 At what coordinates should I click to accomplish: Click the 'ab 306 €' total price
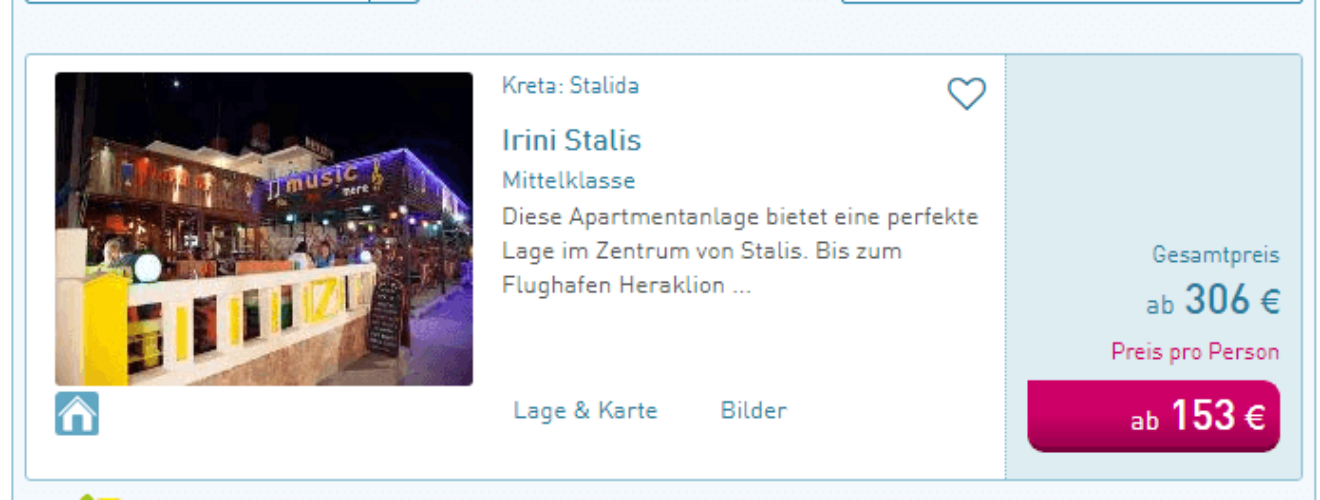[1213, 300]
